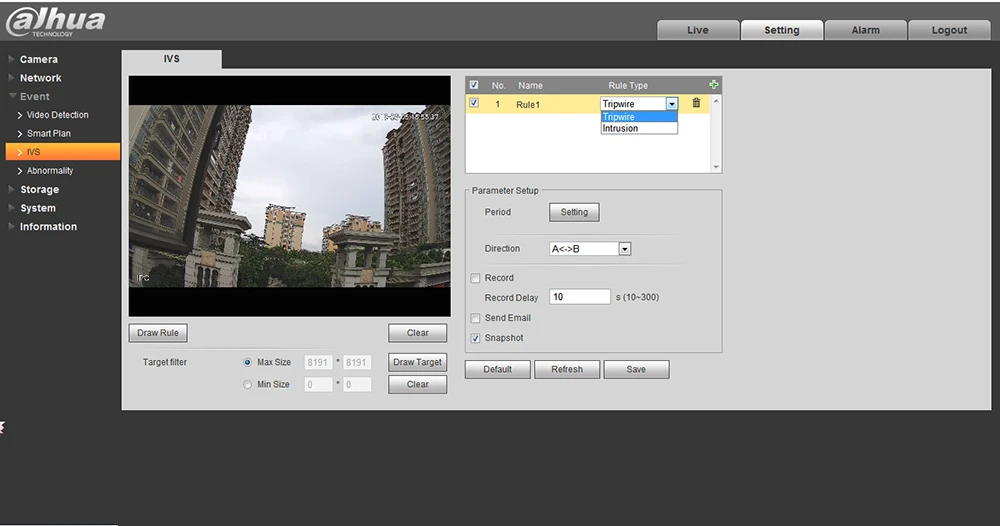Toggle the select-all rules checkbox in header

(x=474, y=85)
